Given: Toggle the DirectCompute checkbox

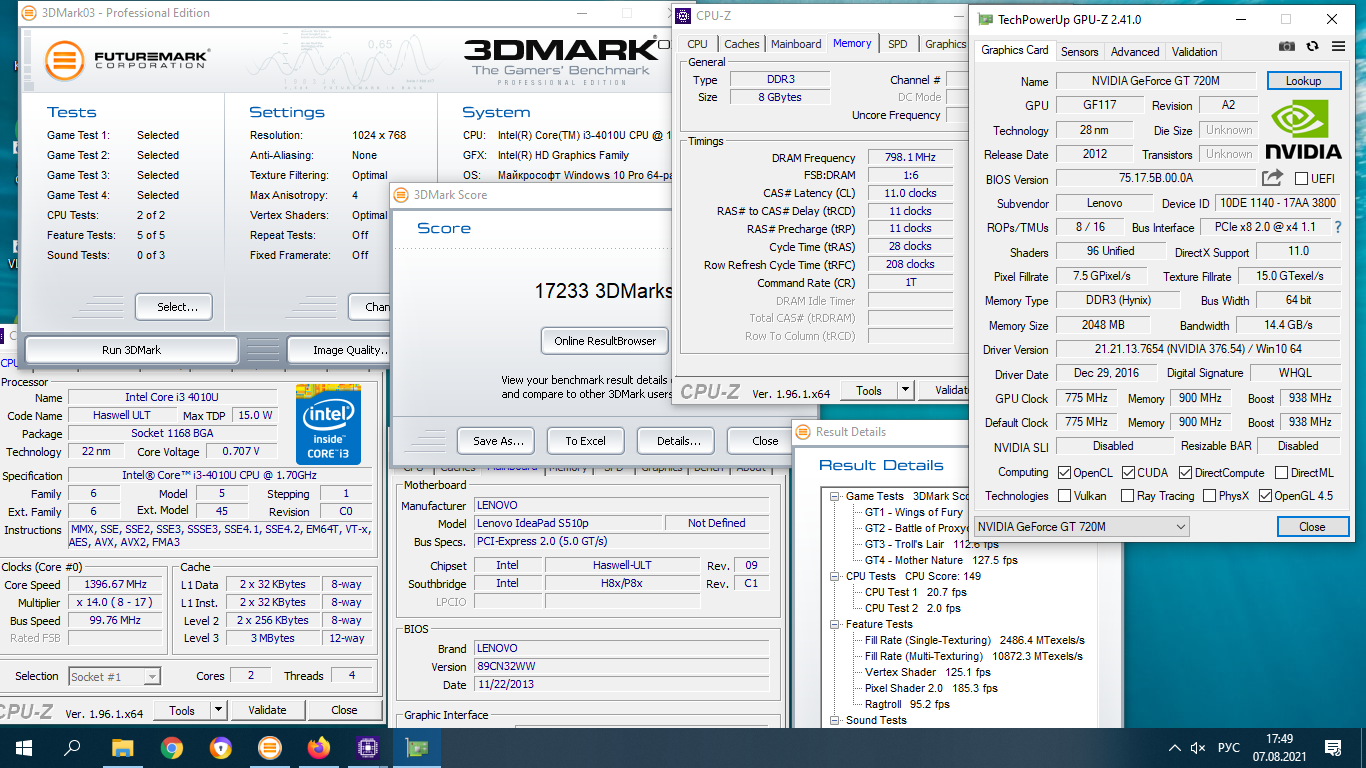Looking at the screenshot, I should click(x=1186, y=472).
